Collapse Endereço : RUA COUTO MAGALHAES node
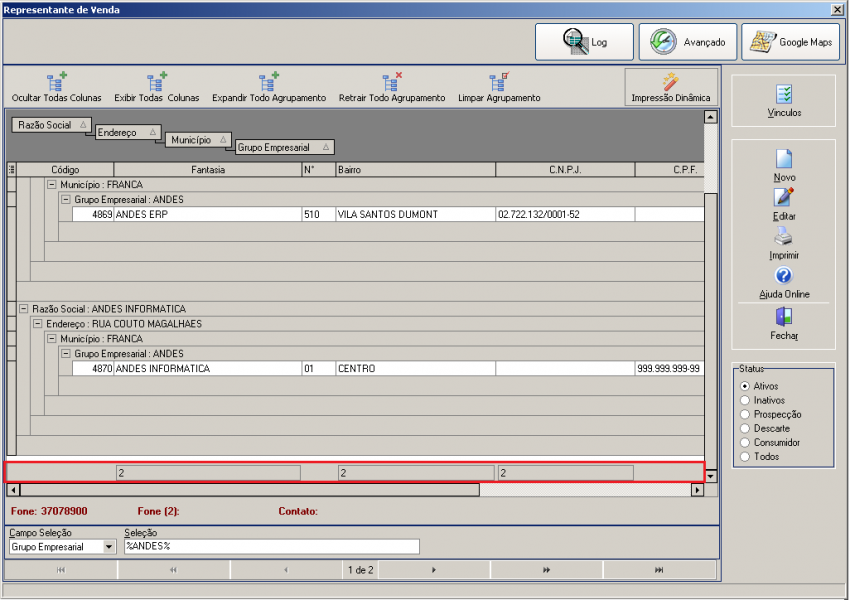Screen dimensions: 850x600 click(x=38, y=324)
